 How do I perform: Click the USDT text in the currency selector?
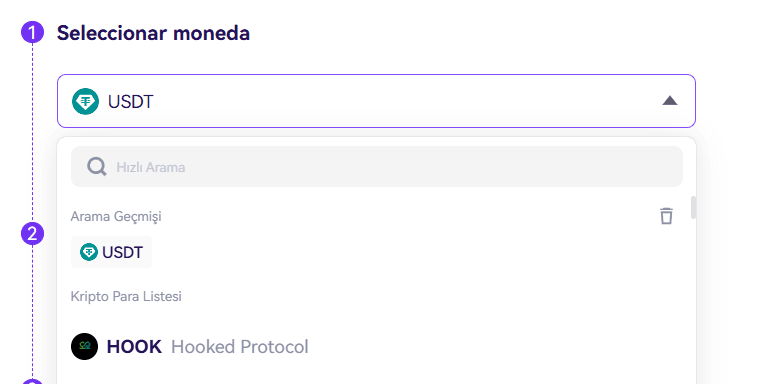pyautogui.click(x=131, y=102)
